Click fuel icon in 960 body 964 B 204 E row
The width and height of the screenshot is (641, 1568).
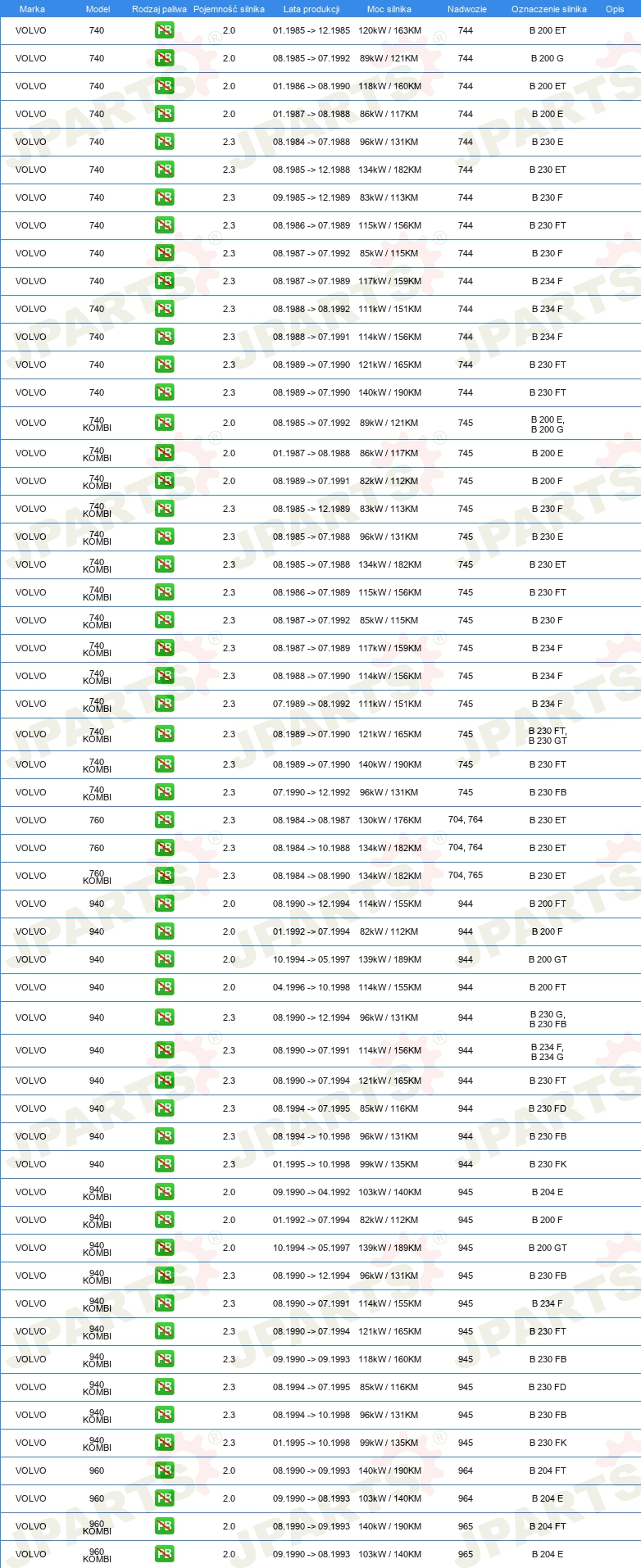164,1498
